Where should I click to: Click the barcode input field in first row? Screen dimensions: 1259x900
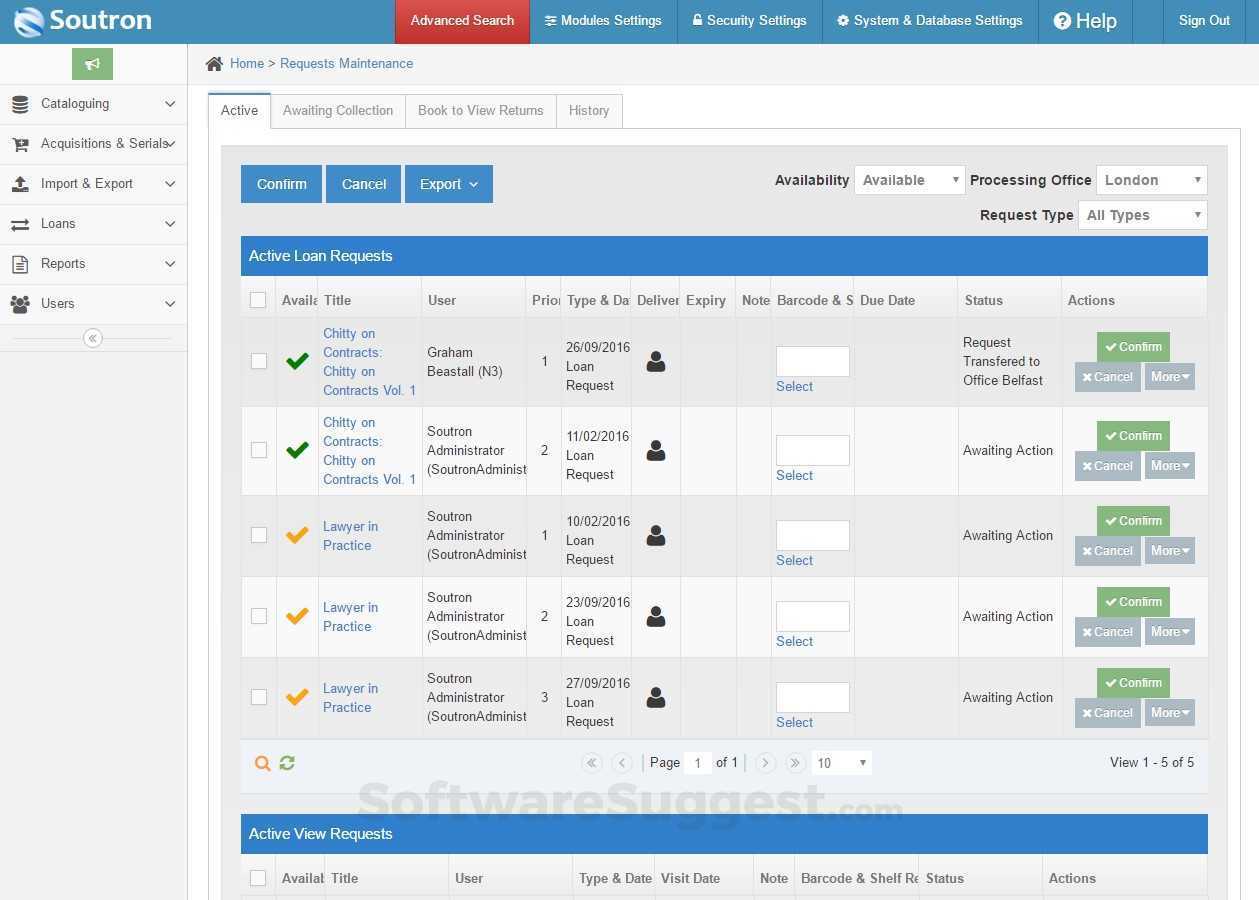[812, 361]
